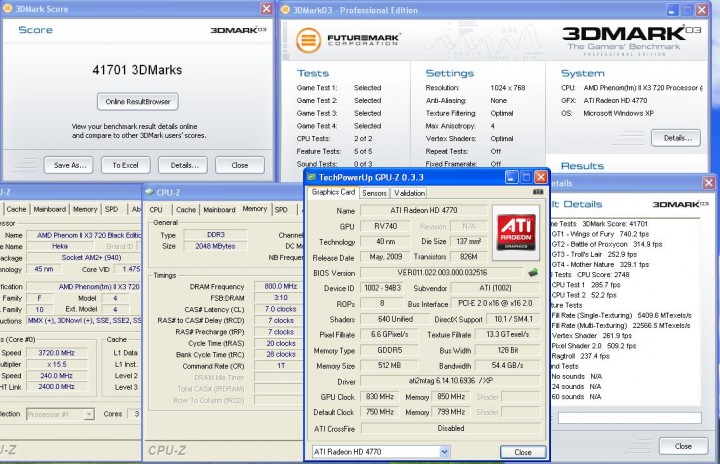Click the empty text field in Result Details

(x=630, y=418)
